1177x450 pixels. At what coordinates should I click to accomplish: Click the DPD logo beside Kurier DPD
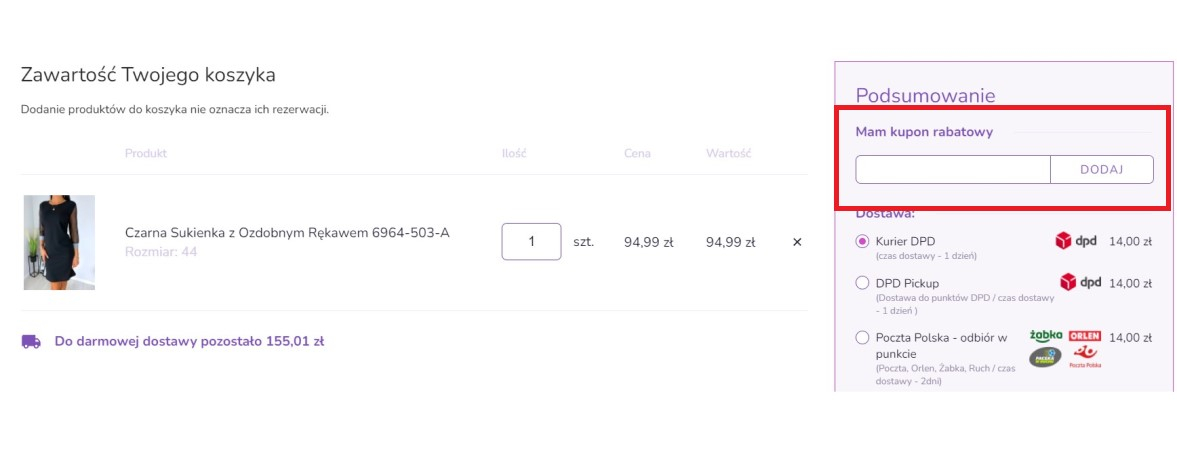[1076, 240]
